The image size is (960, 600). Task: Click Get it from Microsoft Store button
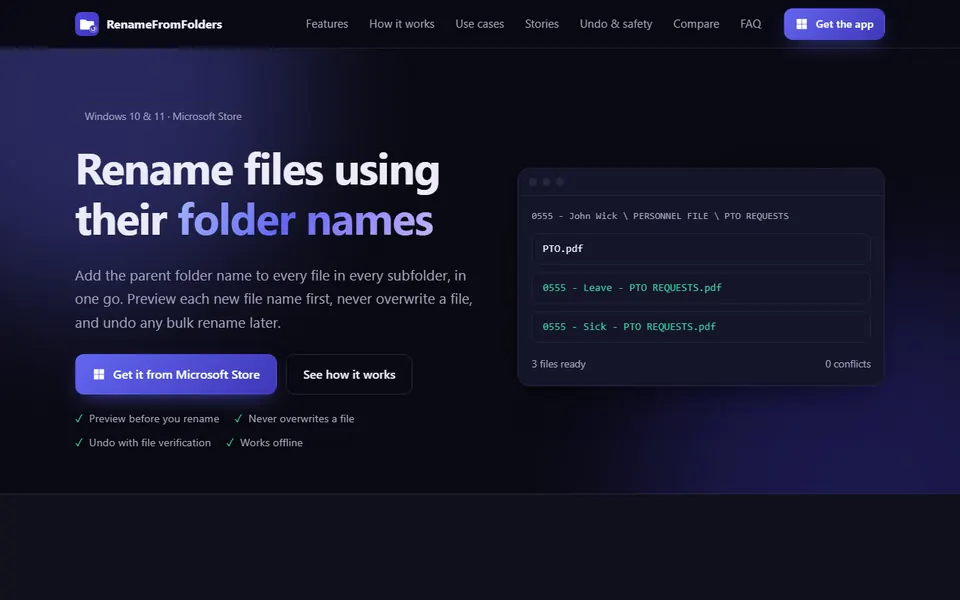pyautogui.click(x=176, y=374)
